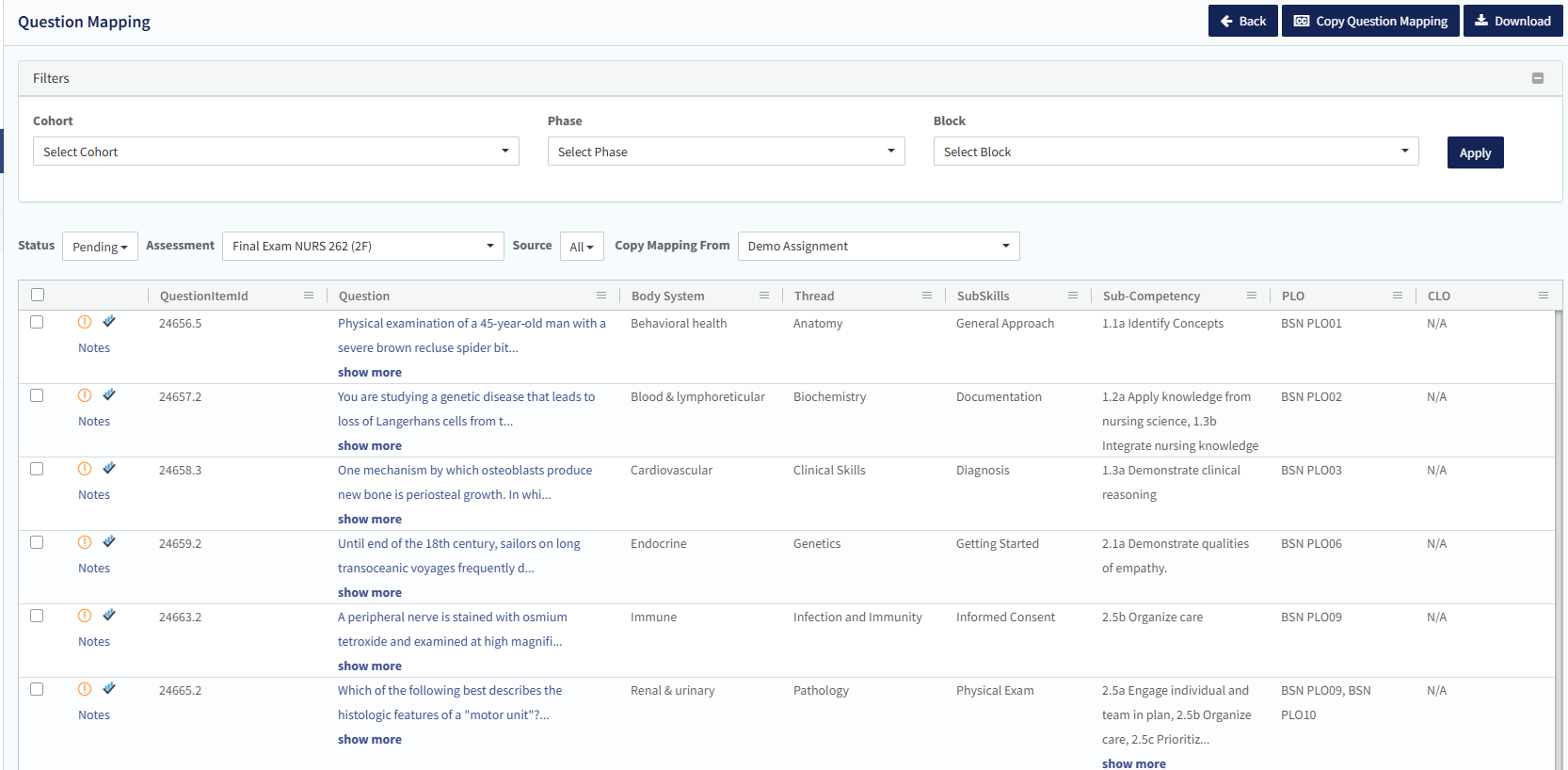Open the Copy Mapping From Demo Assignment menu
Image resolution: width=1568 pixels, height=770 pixels.
[878, 247]
